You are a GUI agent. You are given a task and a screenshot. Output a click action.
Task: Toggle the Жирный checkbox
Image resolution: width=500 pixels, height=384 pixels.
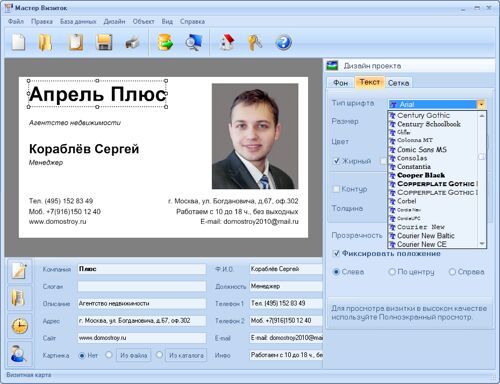coord(336,161)
